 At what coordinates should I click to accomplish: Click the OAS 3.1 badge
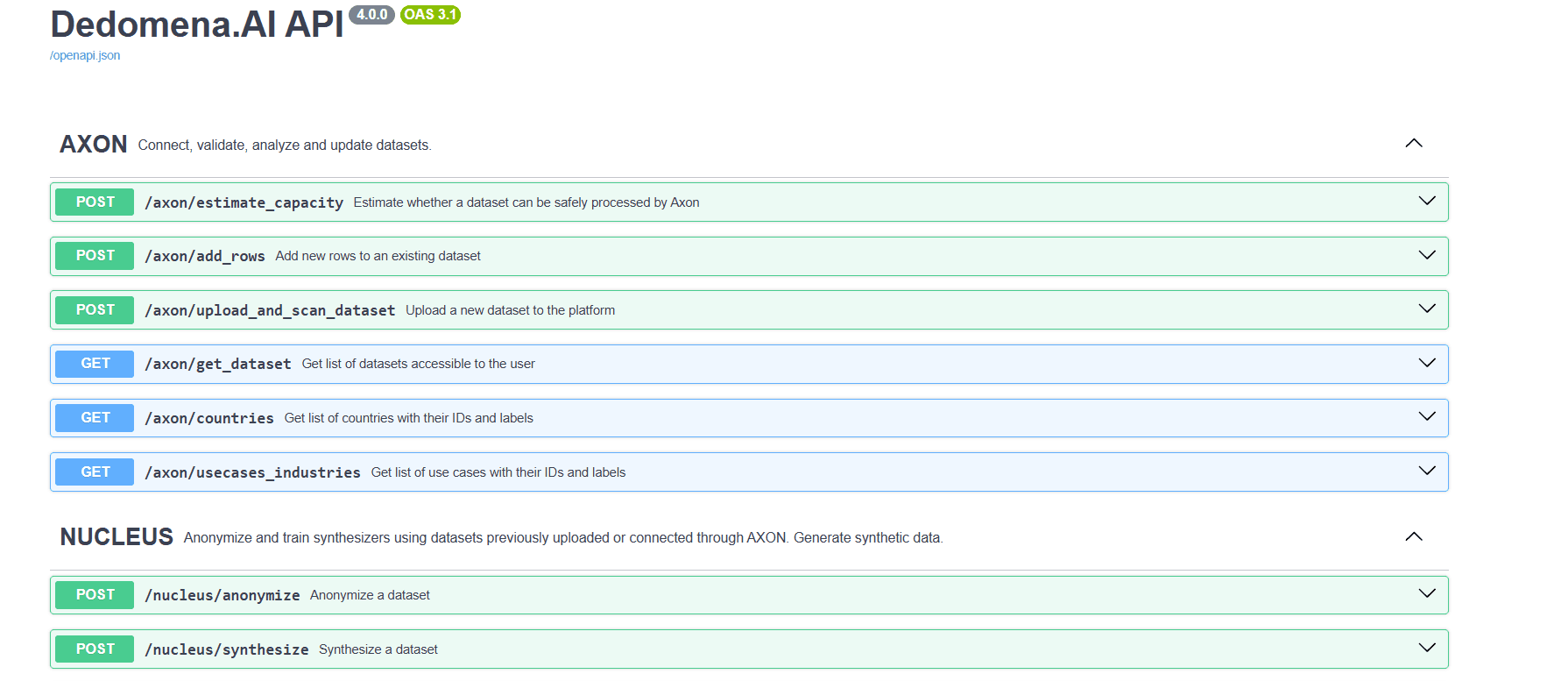[430, 14]
